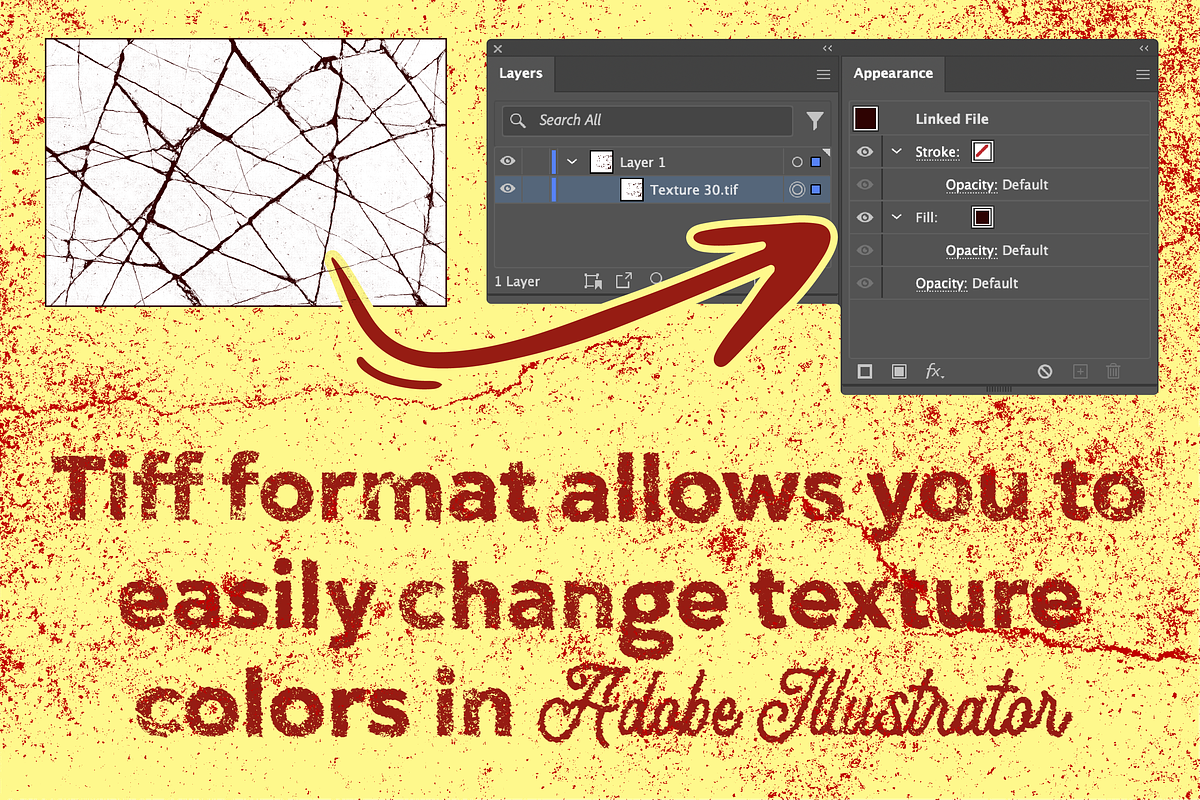This screenshot has width=1200, height=800.
Task: Click the '1 Layer' status text
Action: tap(519, 282)
